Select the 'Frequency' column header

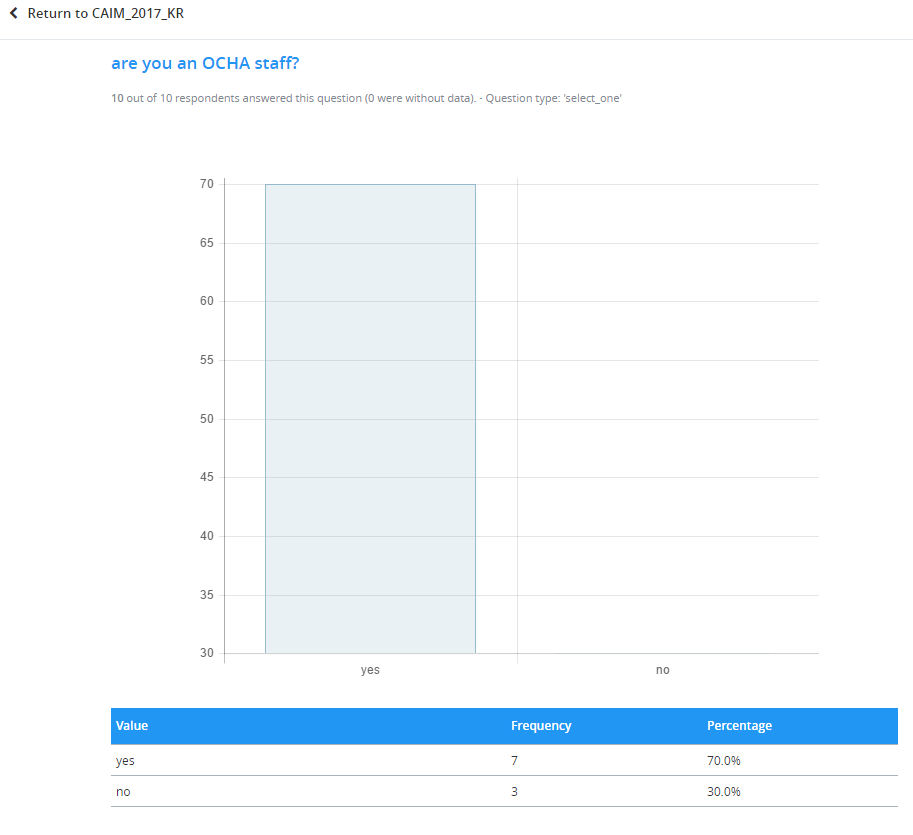[x=541, y=725]
